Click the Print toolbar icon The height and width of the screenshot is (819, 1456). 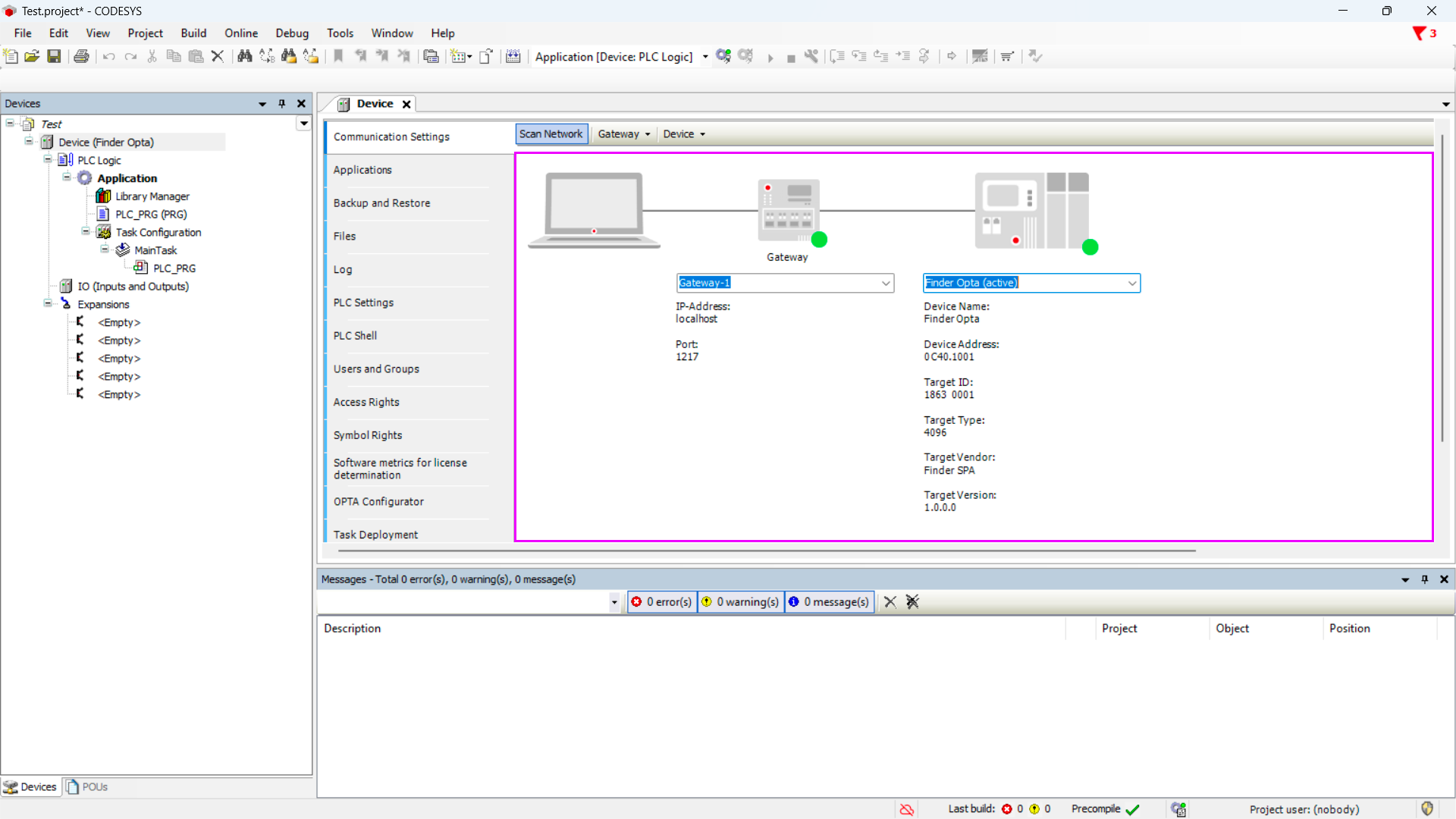click(81, 56)
